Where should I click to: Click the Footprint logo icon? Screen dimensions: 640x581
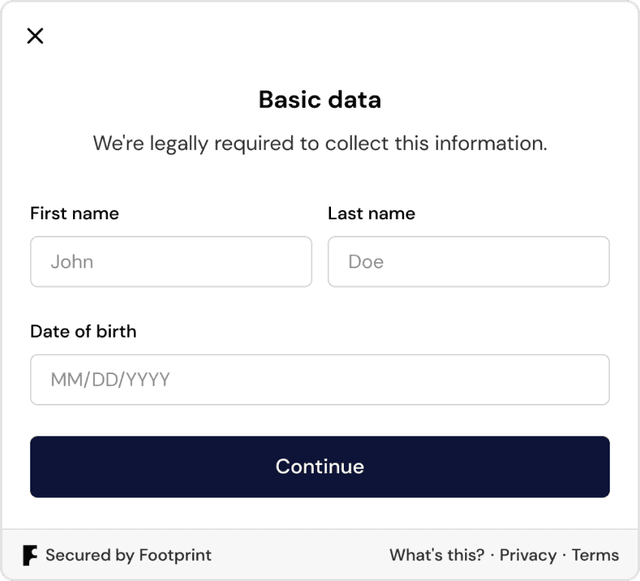click(30, 555)
